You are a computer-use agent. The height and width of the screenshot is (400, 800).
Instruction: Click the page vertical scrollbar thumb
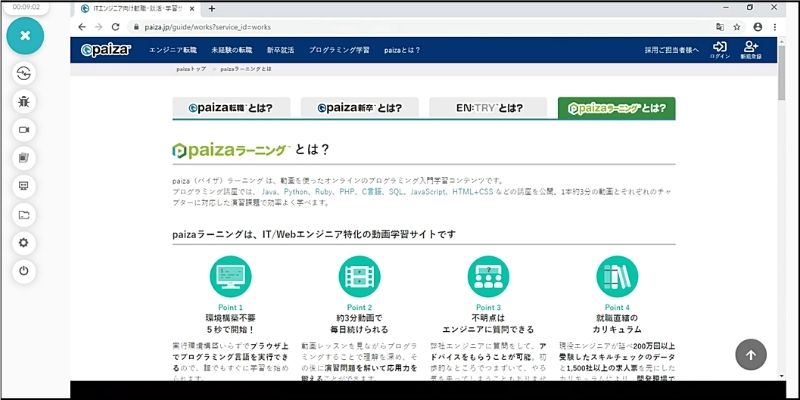782,74
